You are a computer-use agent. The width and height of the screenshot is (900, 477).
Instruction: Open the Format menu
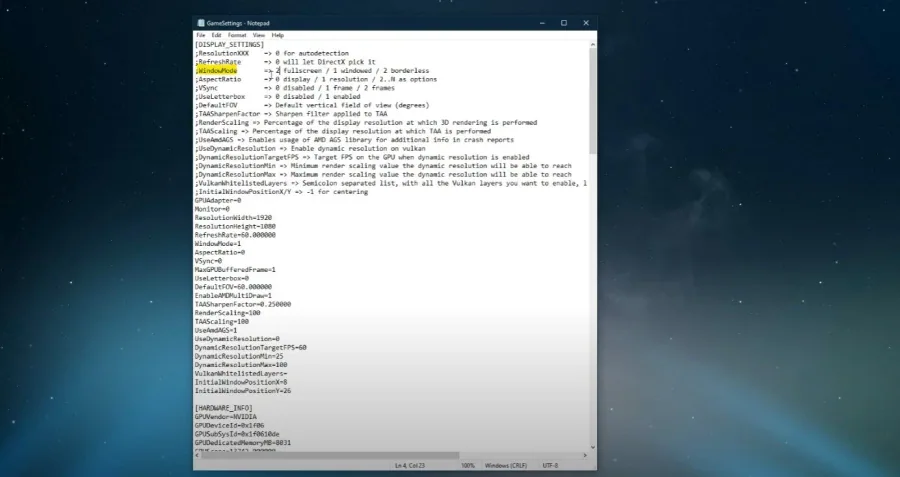236,35
